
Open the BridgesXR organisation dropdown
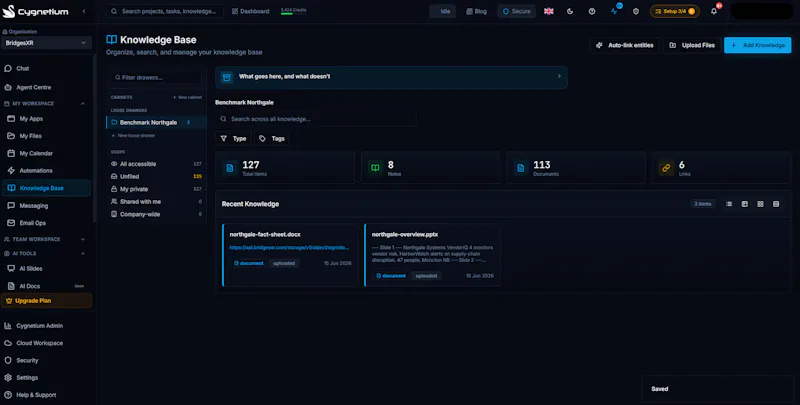46,43
